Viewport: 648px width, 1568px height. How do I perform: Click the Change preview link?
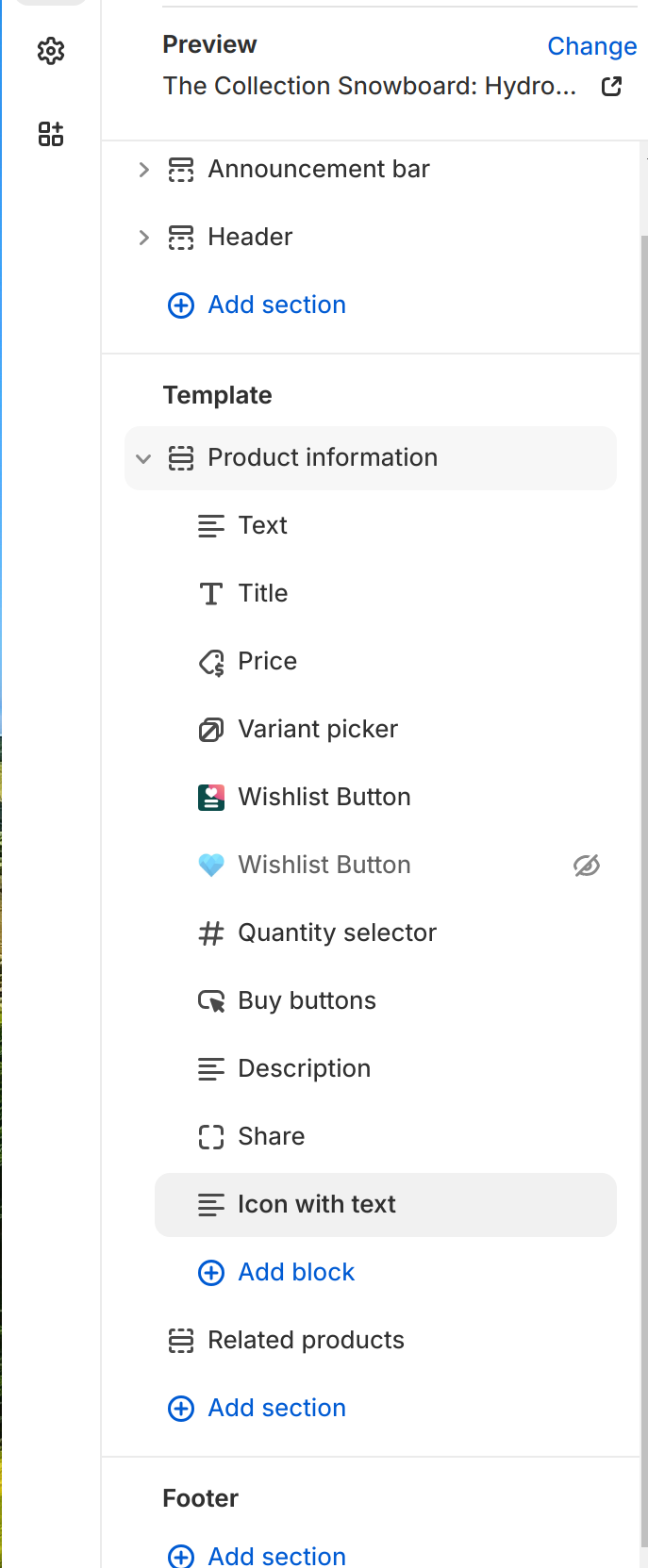pyautogui.click(x=591, y=46)
